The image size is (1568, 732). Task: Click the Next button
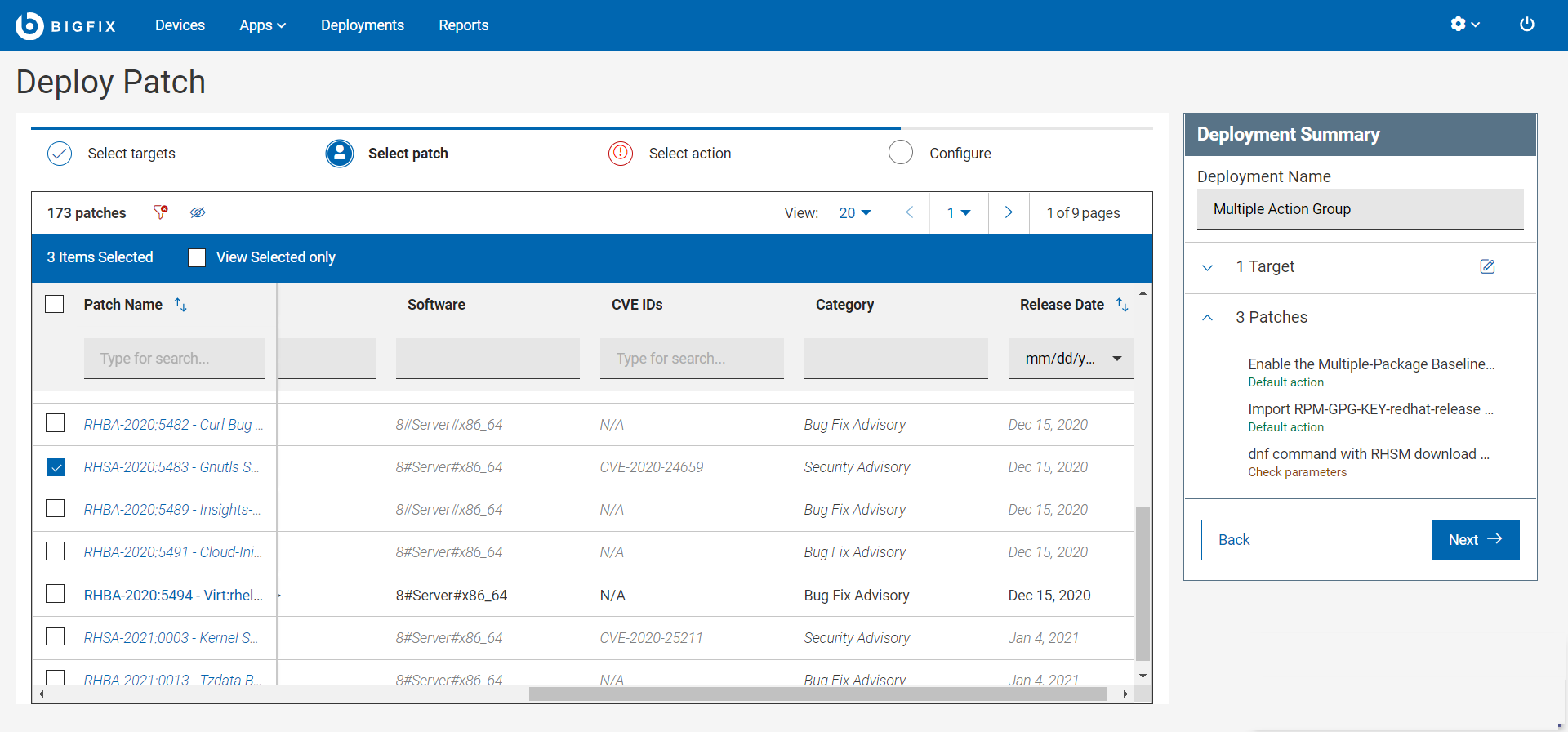pos(1474,539)
